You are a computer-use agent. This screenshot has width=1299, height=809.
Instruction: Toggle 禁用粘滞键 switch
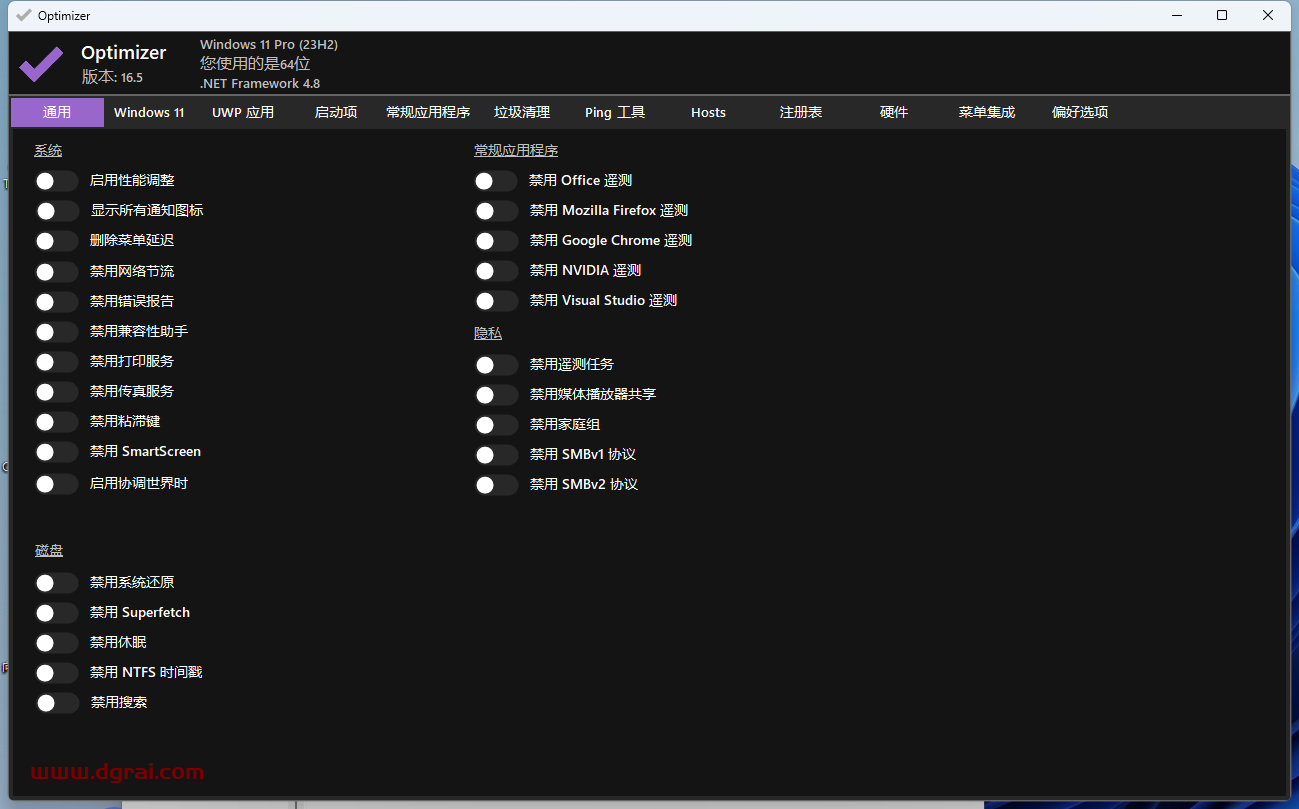[56, 422]
